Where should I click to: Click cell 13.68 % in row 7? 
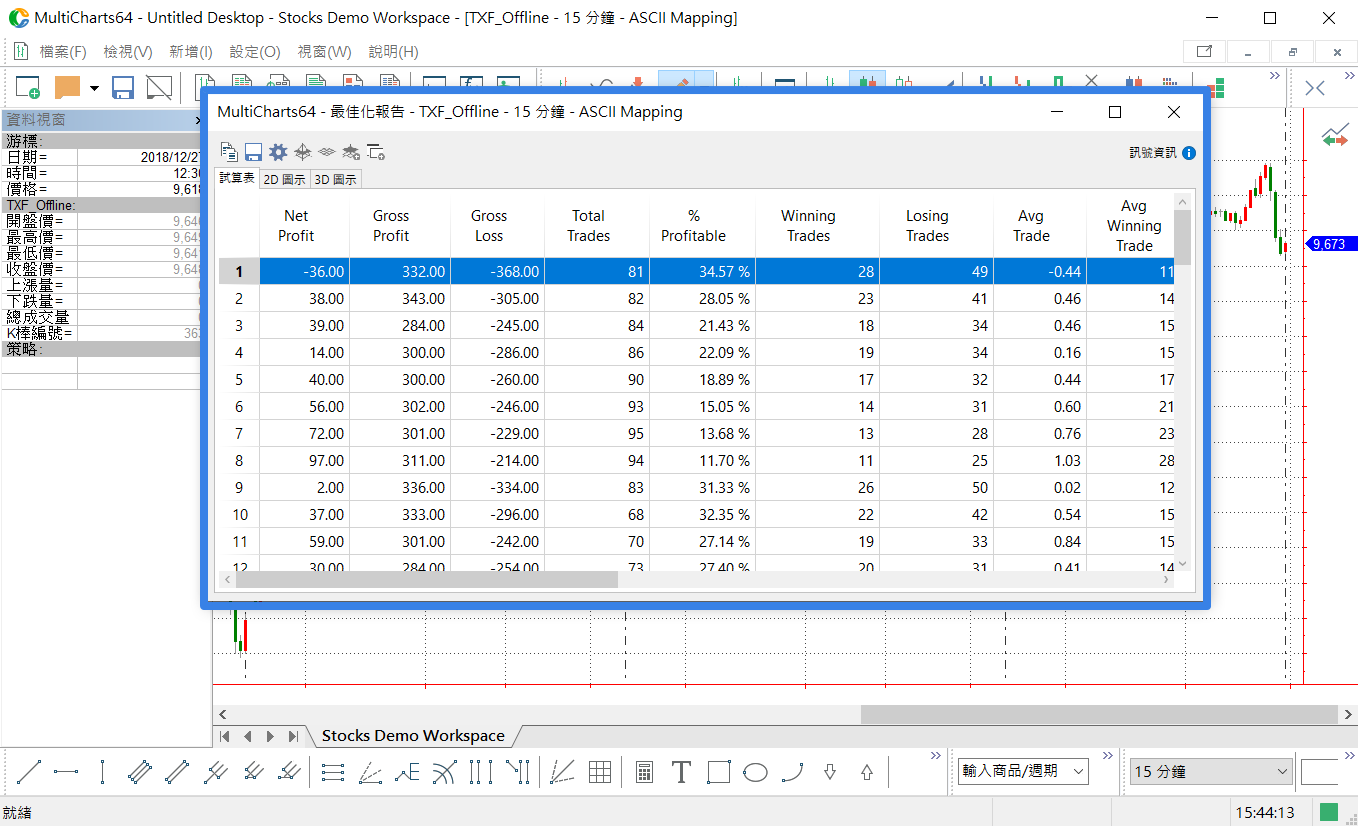pyautogui.click(x=702, y=434)
